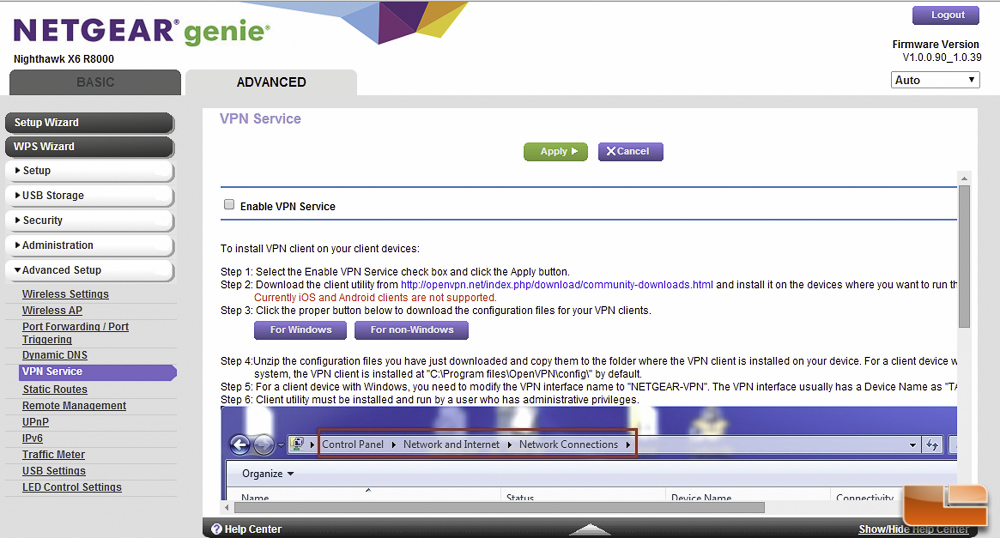Click the Logout button

coord(945,15)
